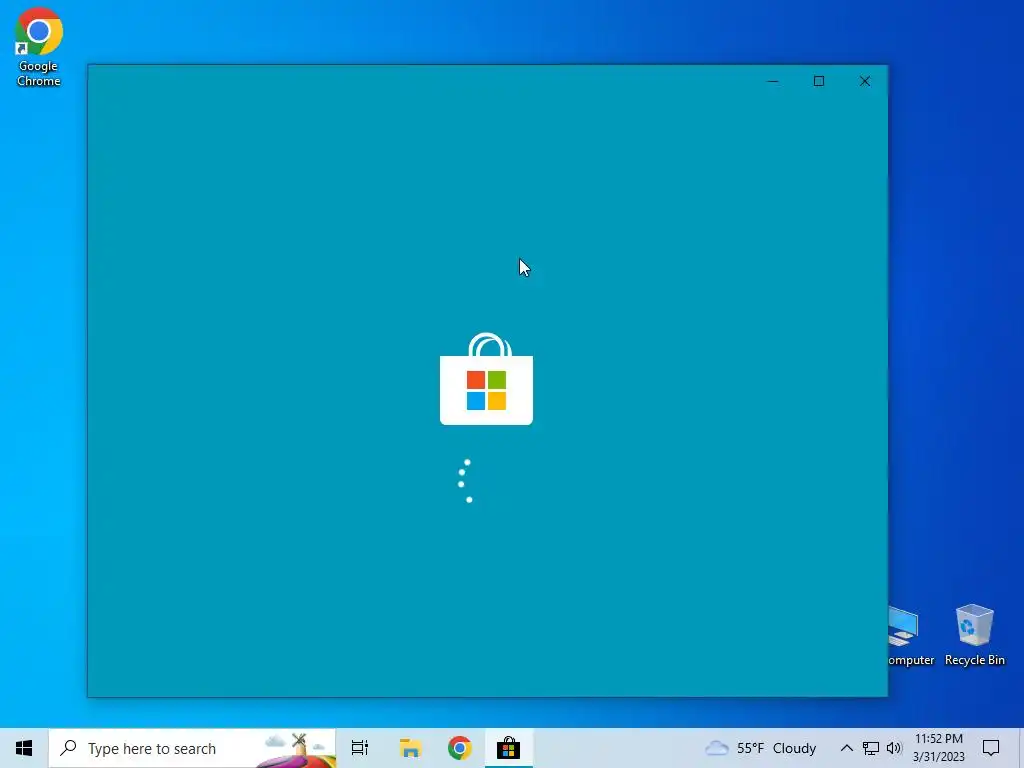Minimize the Microsoft Store window
The height and width of the screenshot is (768, 1024).
pyautogui.click(x=773, y=81)
